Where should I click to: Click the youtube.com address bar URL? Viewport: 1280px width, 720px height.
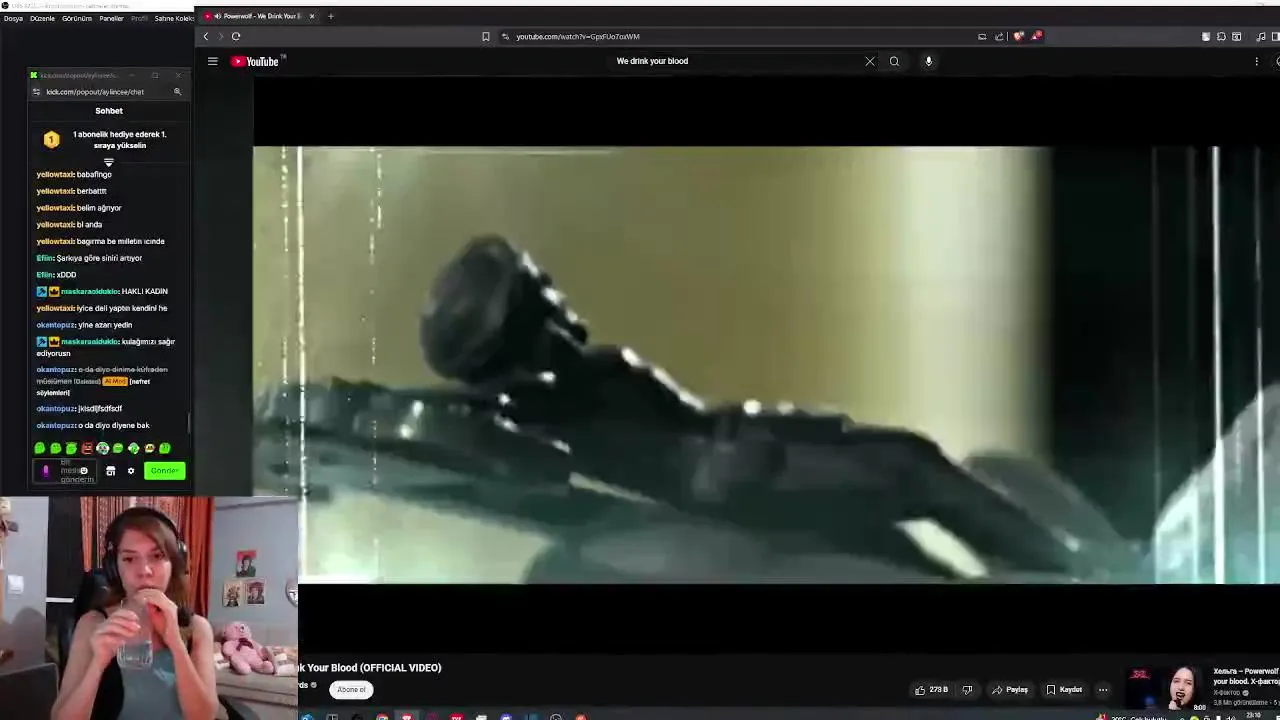tap(578, 37)
